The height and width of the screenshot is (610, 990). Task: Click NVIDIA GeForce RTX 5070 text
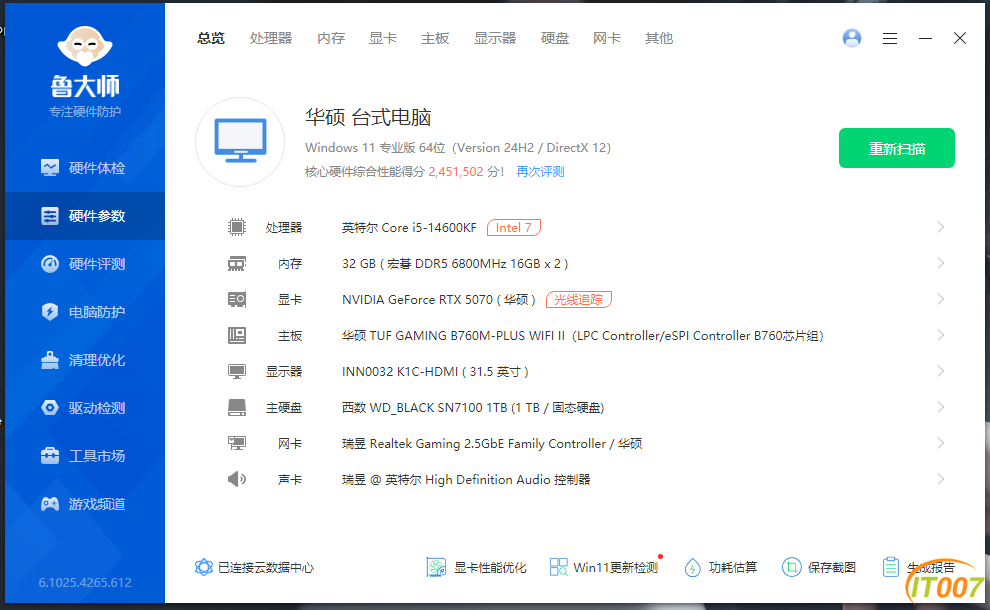pos(417,299)
